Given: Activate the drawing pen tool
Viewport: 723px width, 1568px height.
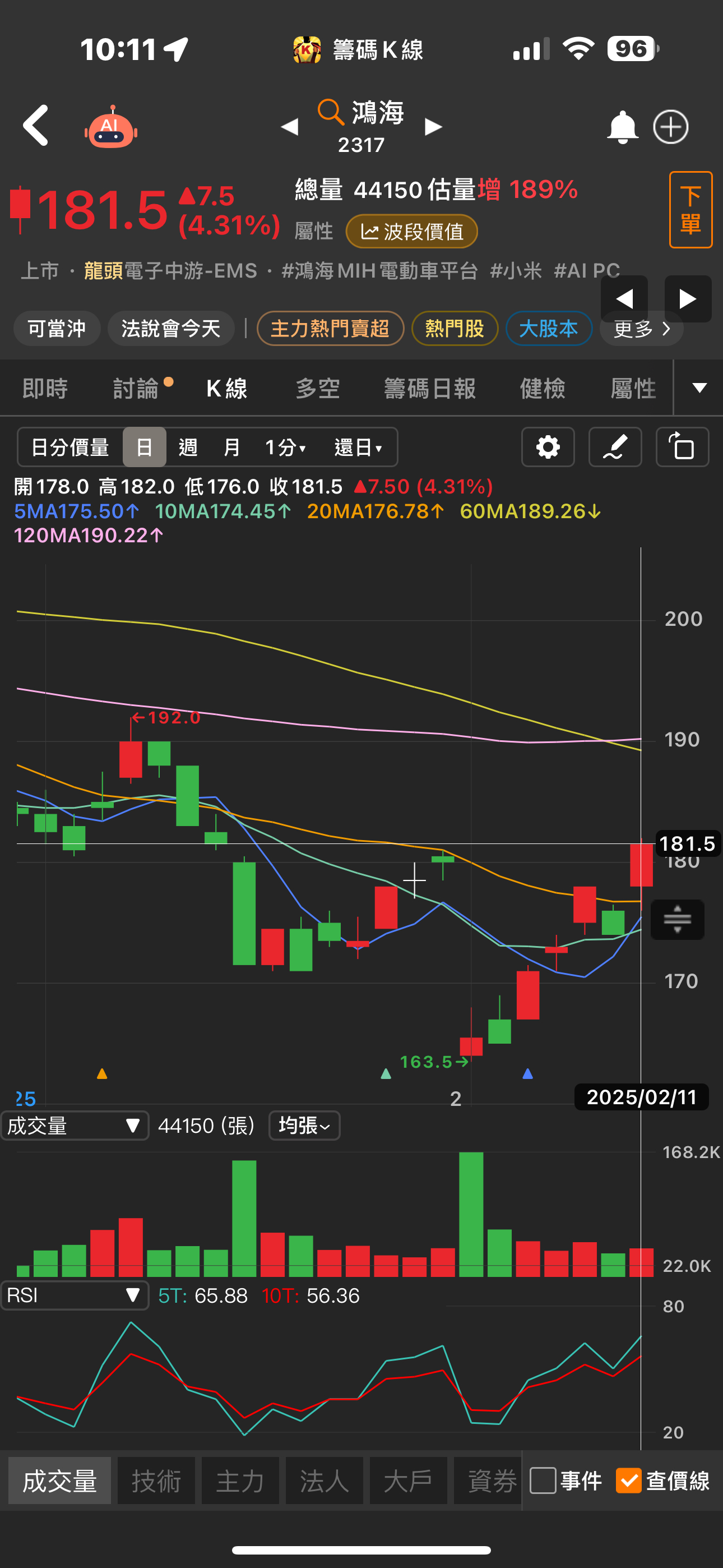Looking at the screenshot, I should click(615, 448).
